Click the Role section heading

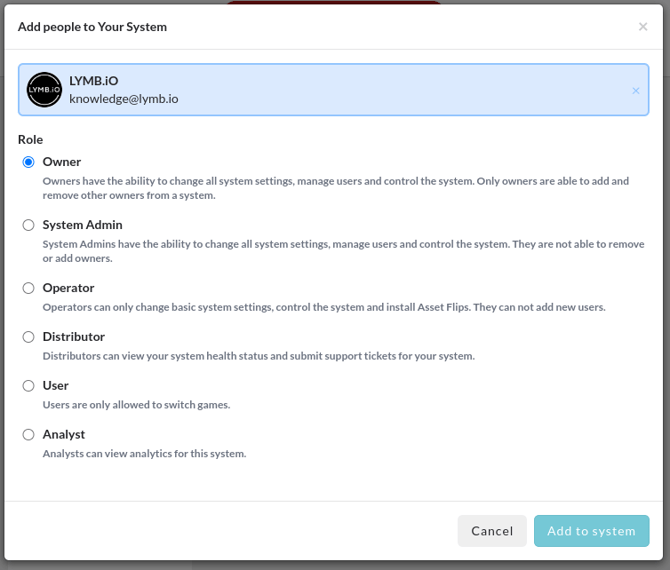point(30,140)
